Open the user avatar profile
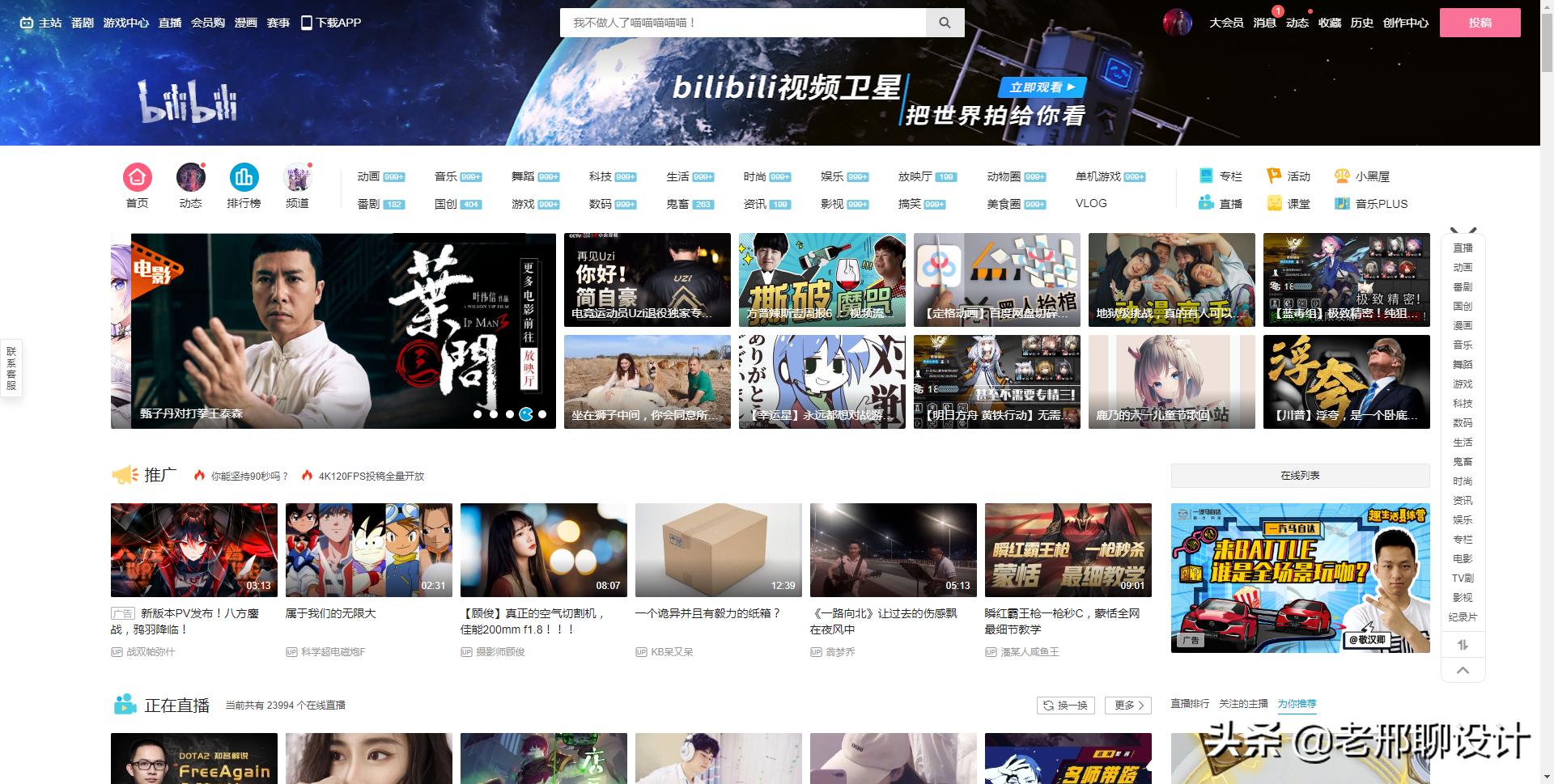This screenshot has width=1554, height=784. (1178, 23)
